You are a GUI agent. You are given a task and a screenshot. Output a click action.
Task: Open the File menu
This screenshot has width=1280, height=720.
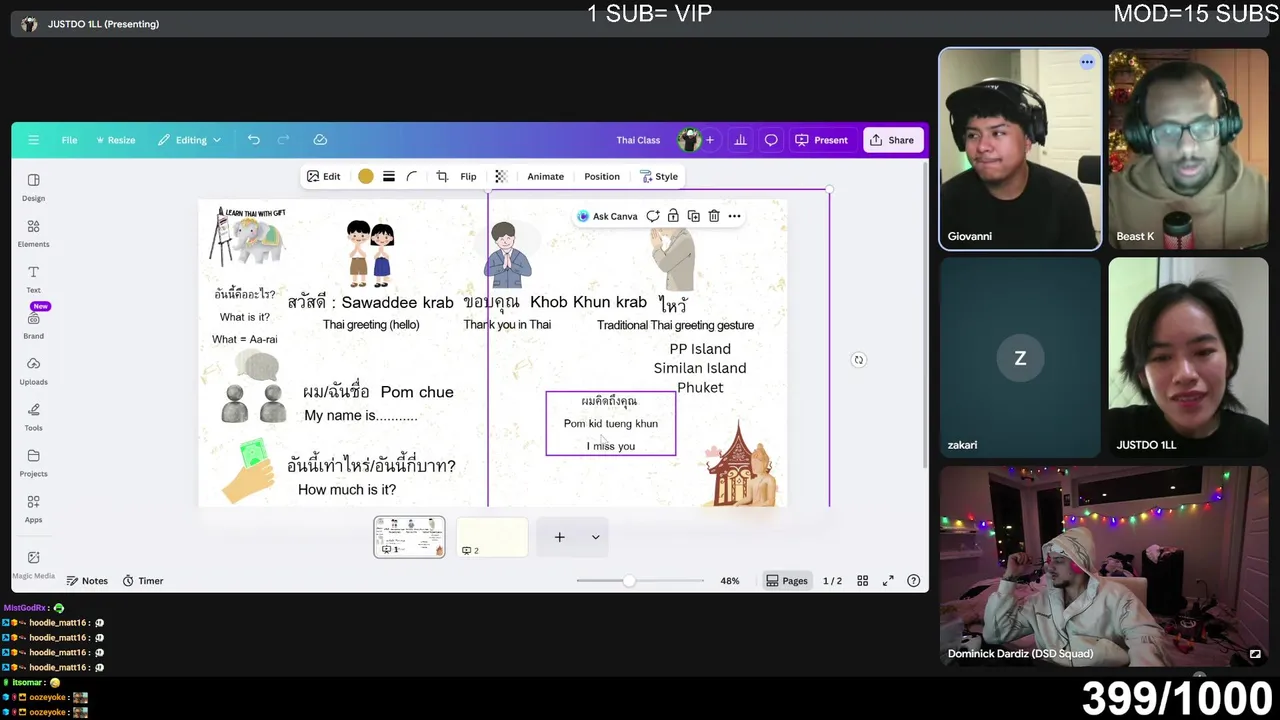point(69,140)
